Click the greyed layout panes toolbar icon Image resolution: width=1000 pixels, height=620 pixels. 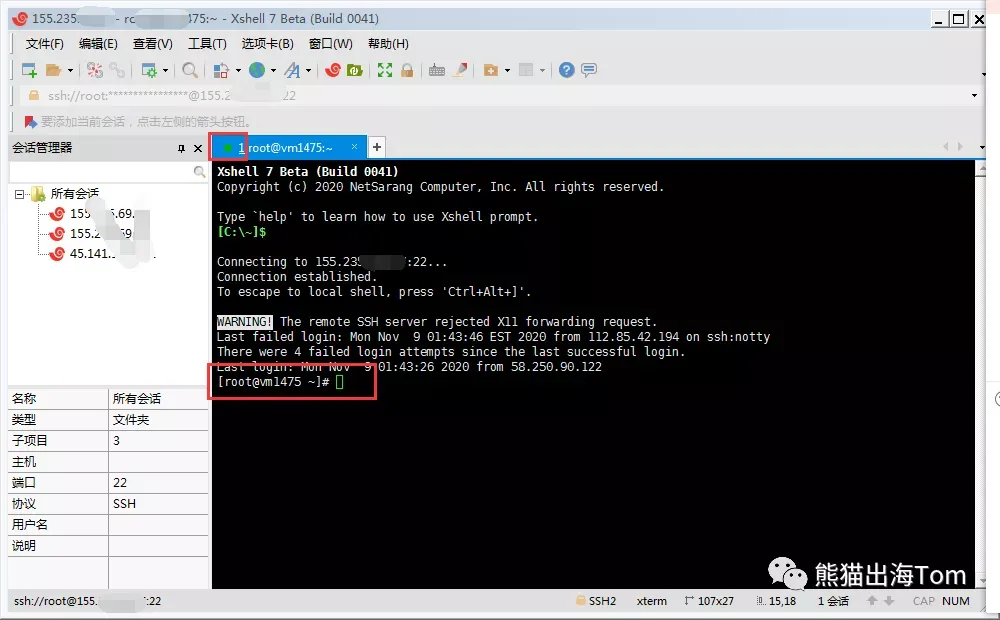click(526, 70)
